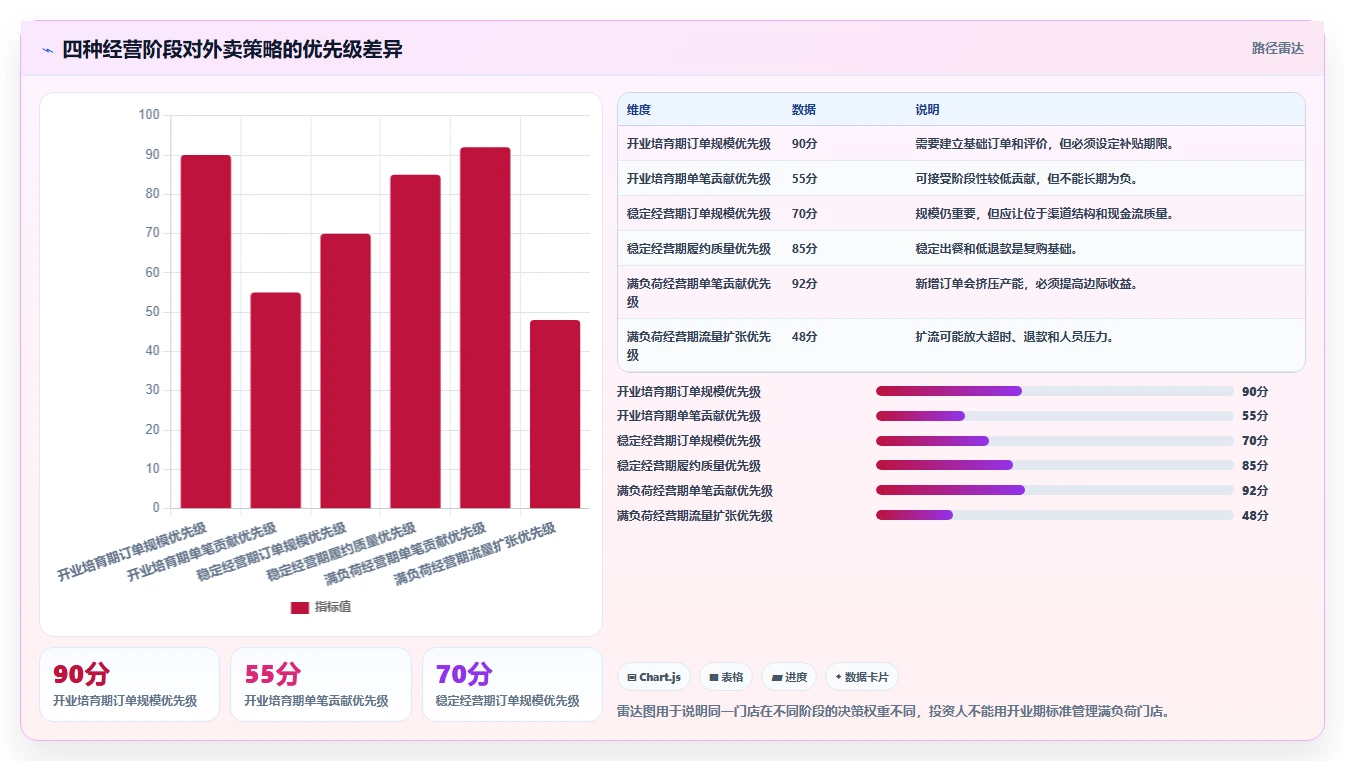
Task: Click the 70分 progress bar
Action: click(x=1055, y=441)
